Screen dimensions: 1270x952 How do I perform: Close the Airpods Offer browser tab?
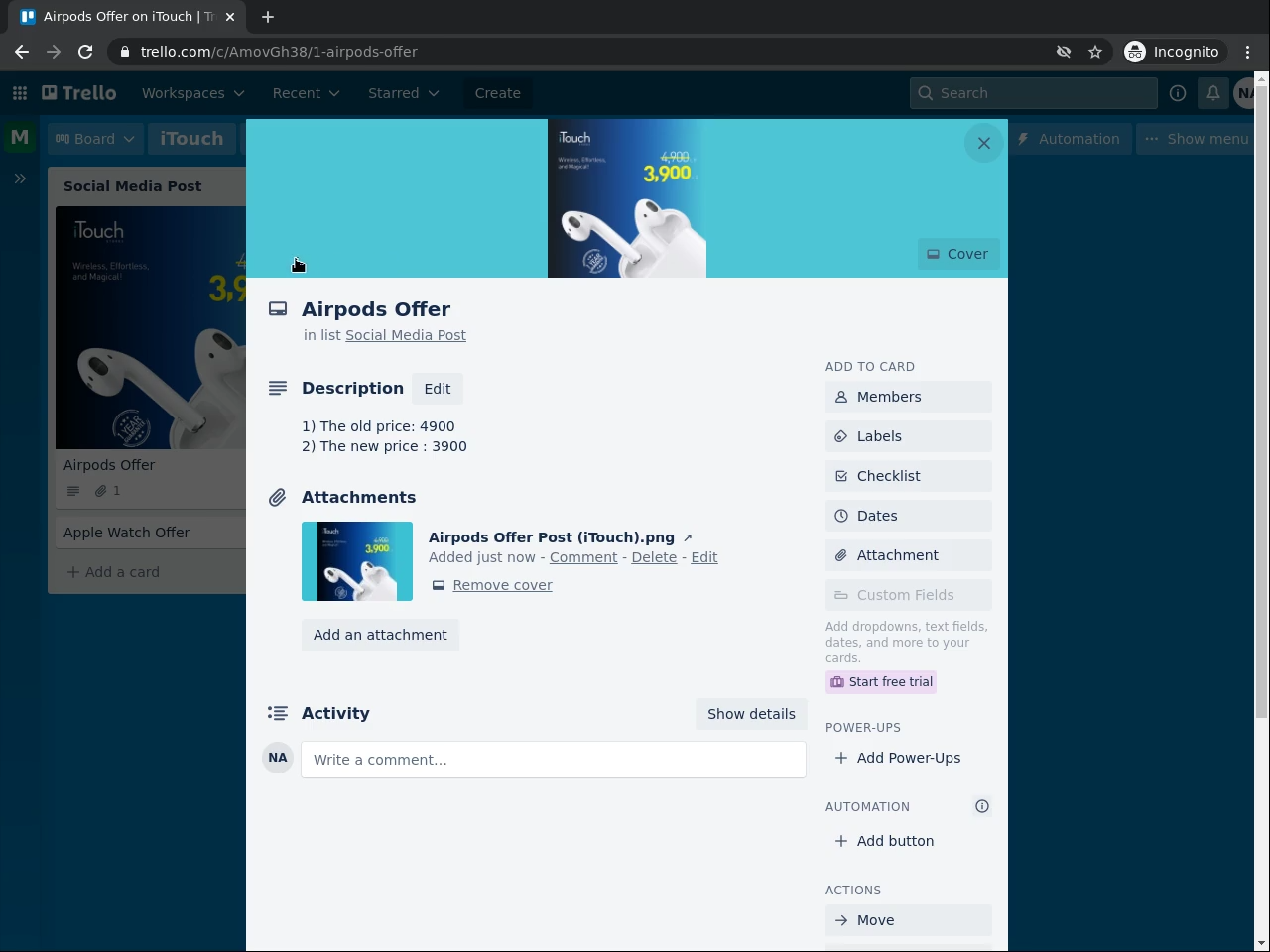click(231, 17)
